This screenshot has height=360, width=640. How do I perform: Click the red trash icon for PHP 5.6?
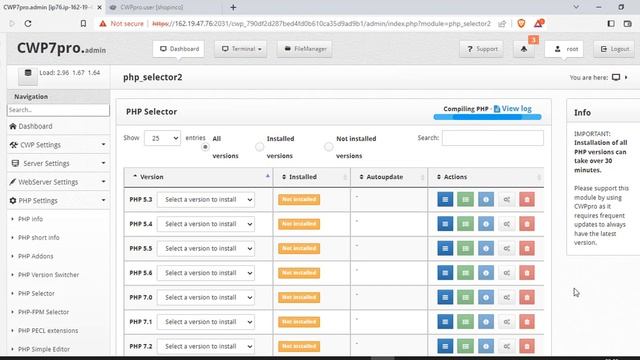[527, 273]
